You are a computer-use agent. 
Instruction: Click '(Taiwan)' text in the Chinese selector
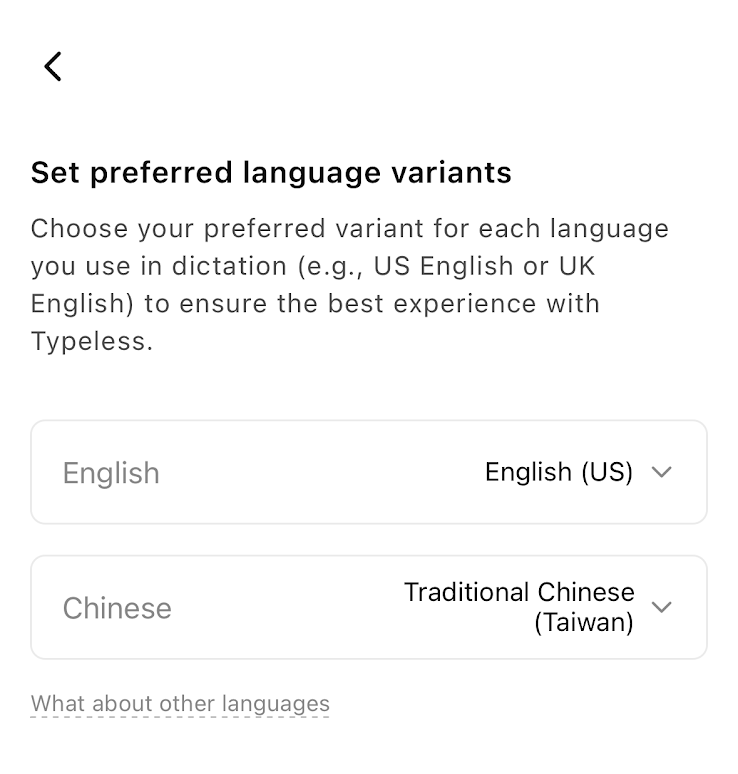[x=584, y=623]
